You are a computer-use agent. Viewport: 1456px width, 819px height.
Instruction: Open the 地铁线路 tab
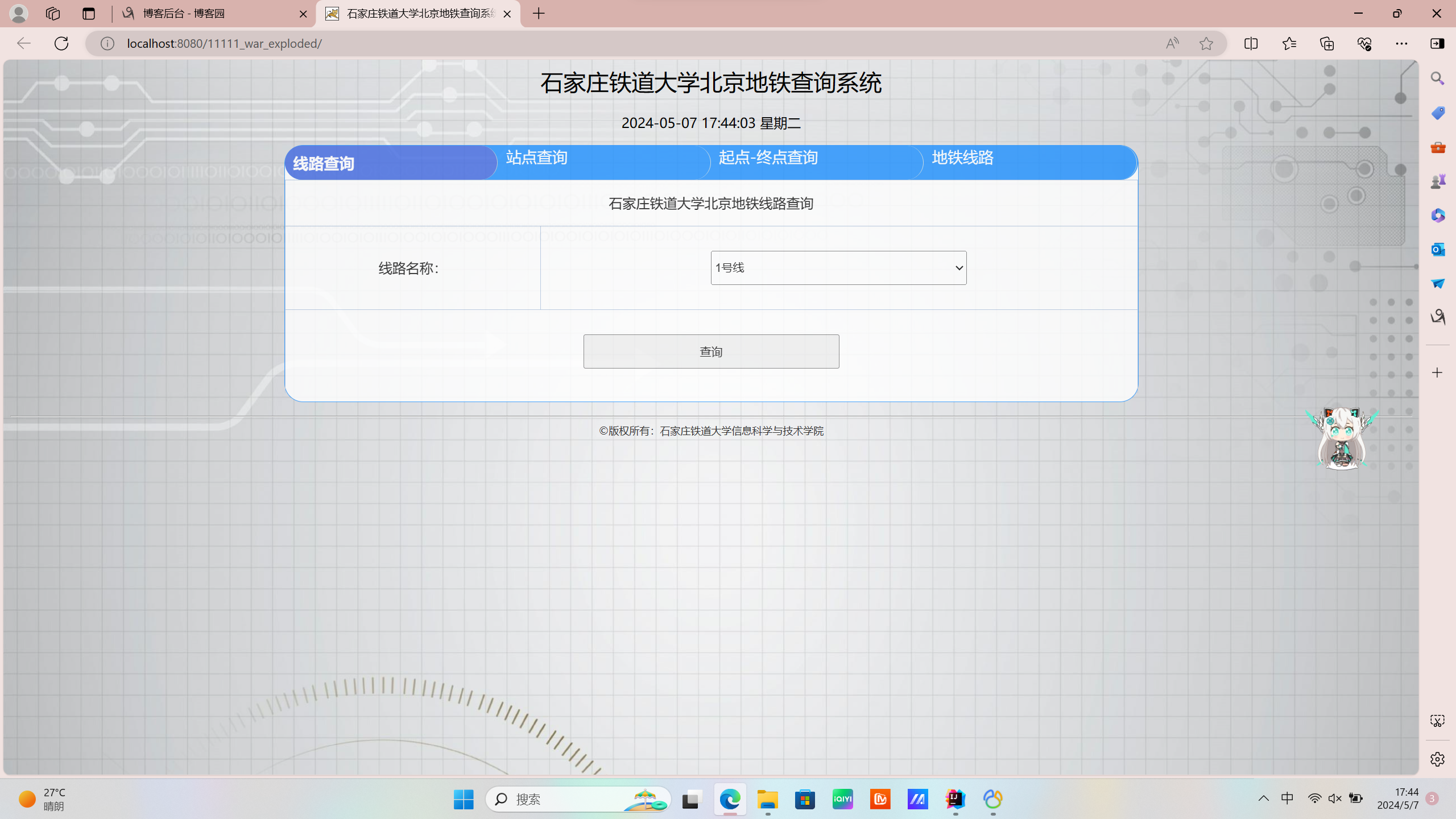click(962, 158)
